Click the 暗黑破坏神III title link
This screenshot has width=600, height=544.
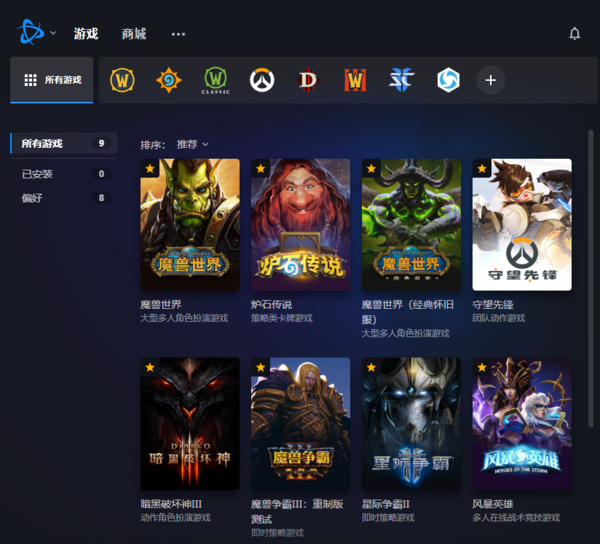(171, 504)
